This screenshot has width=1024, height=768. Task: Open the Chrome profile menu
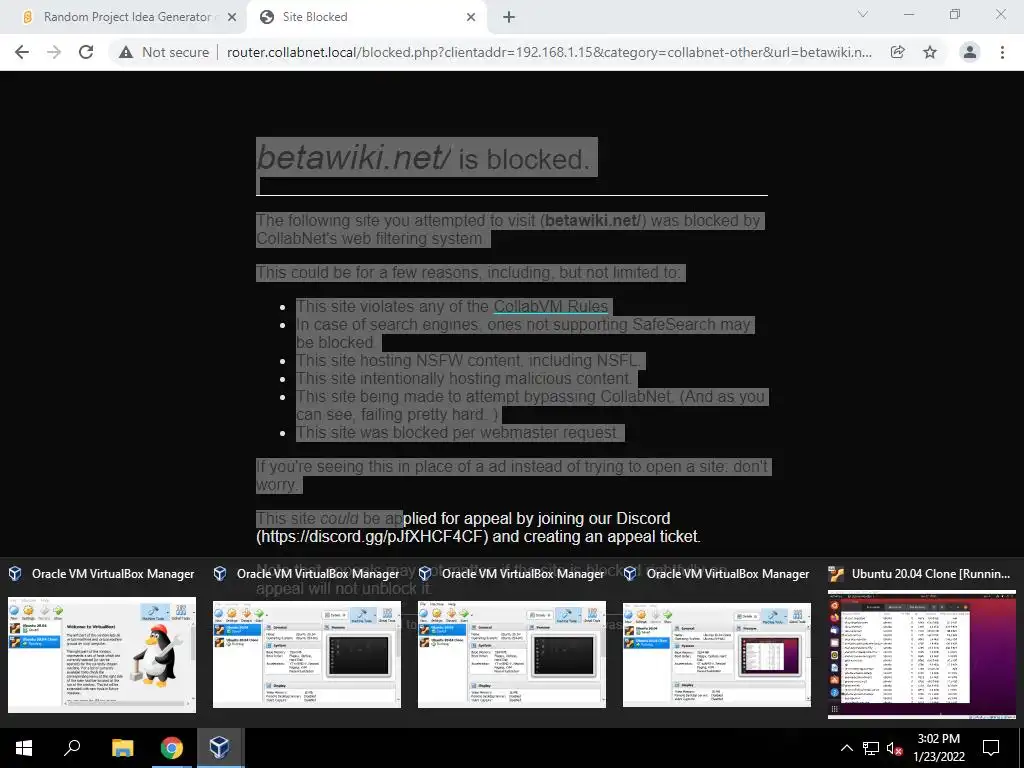970,52
